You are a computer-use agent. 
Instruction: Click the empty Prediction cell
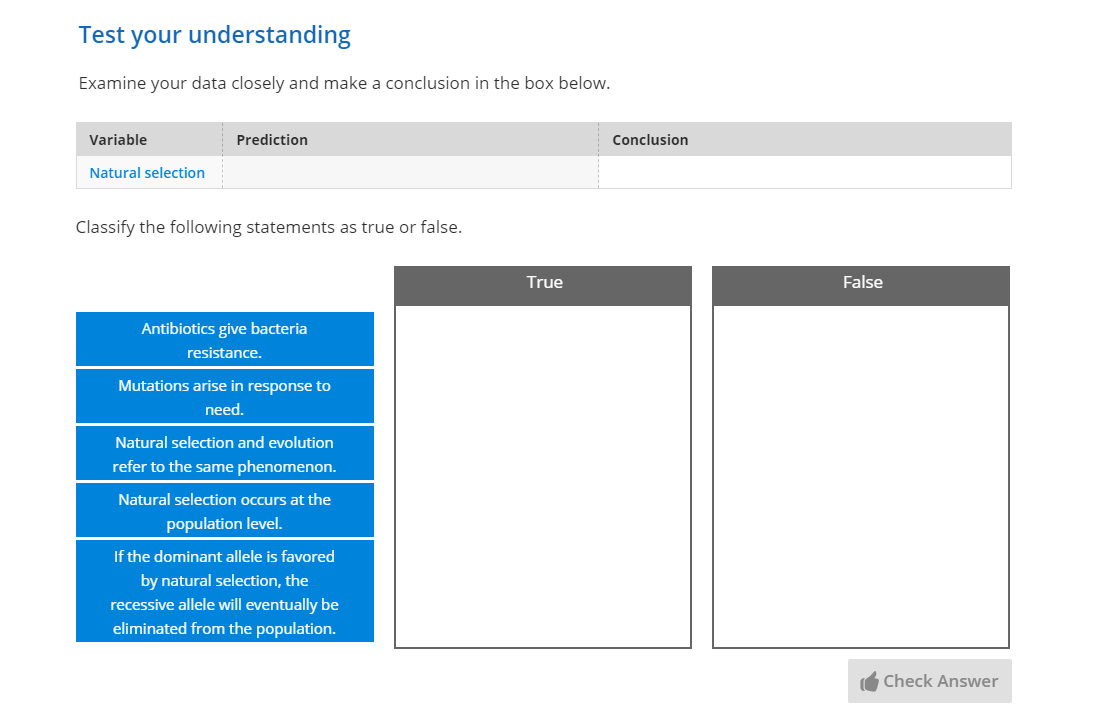[x=410, y=173]
